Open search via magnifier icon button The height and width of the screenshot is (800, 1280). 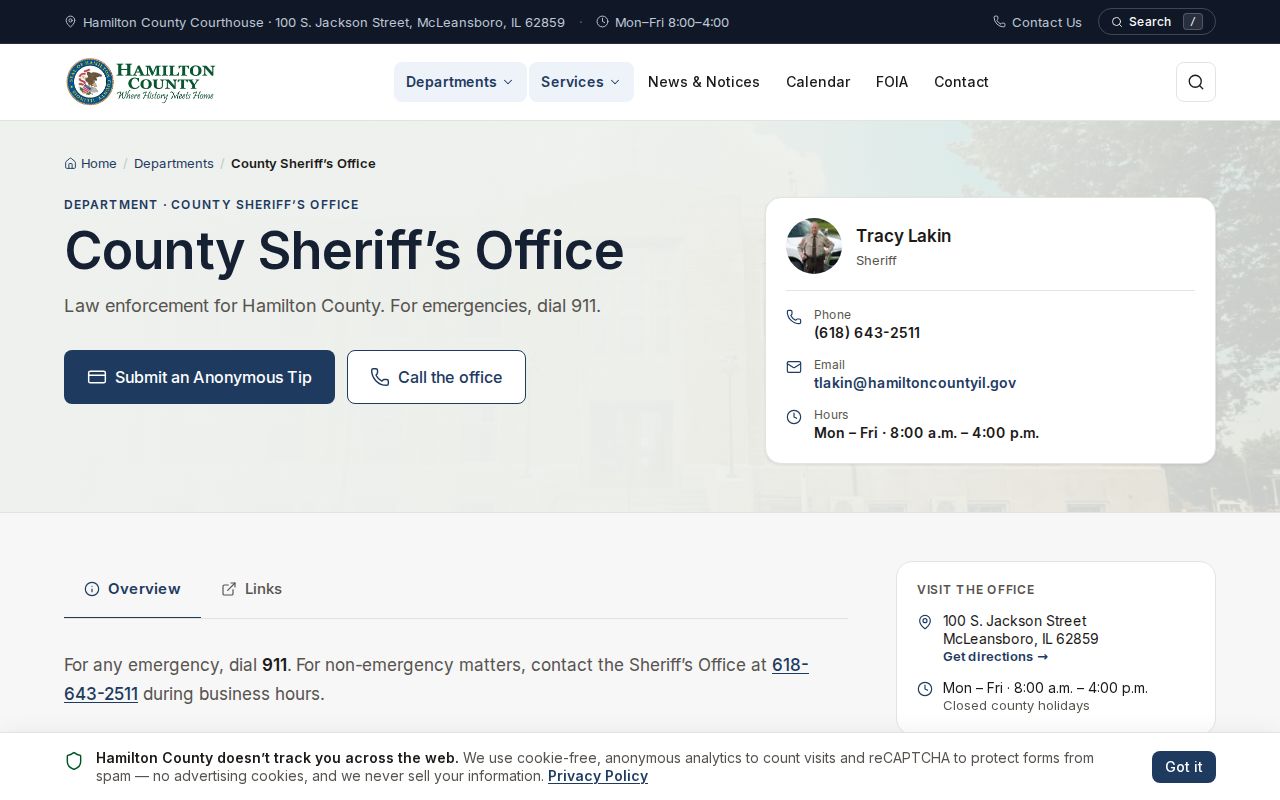click(x=1195, y=82)
